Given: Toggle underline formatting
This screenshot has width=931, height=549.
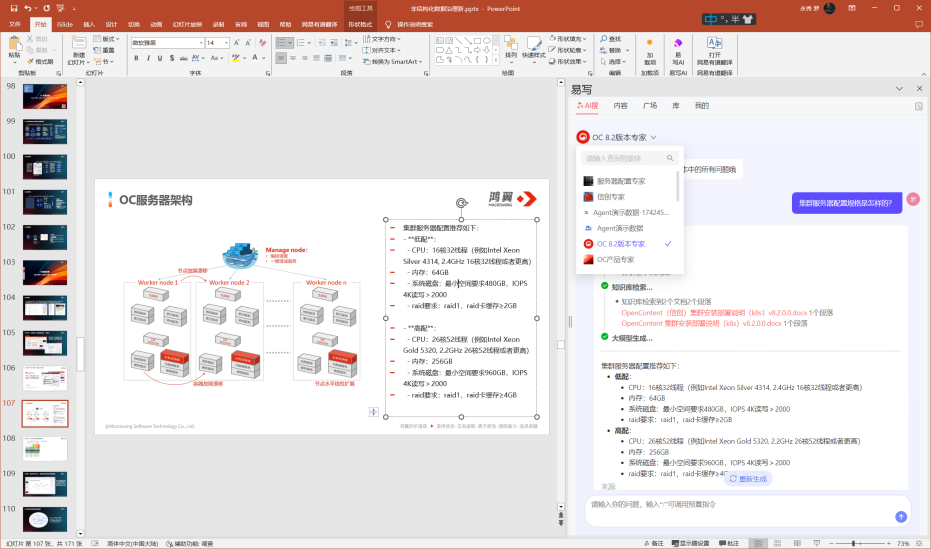Looking at the screenshot, I should coord(160,58).
